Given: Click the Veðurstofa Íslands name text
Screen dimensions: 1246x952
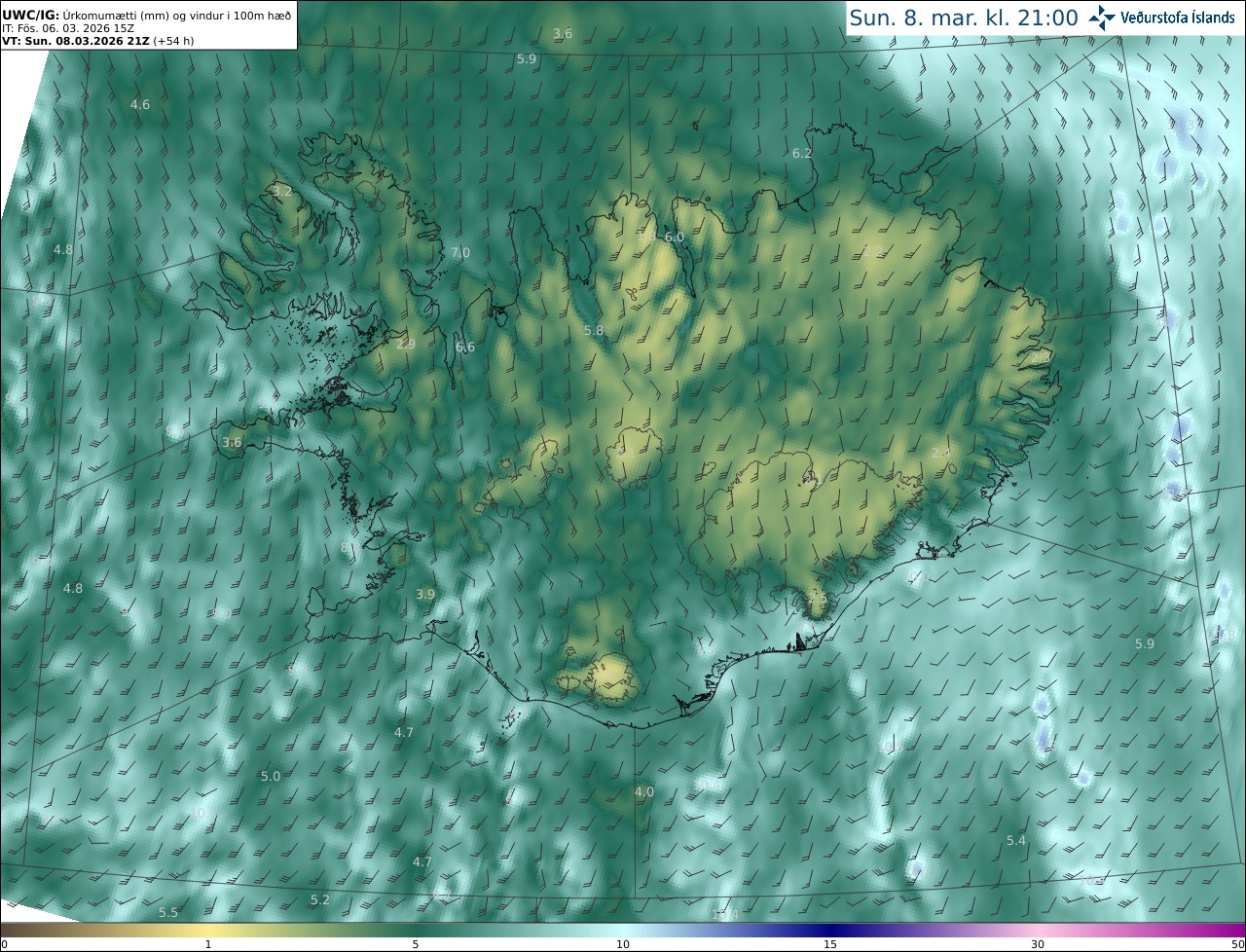Looking at the screenshot, I should tap(1177, 18).
